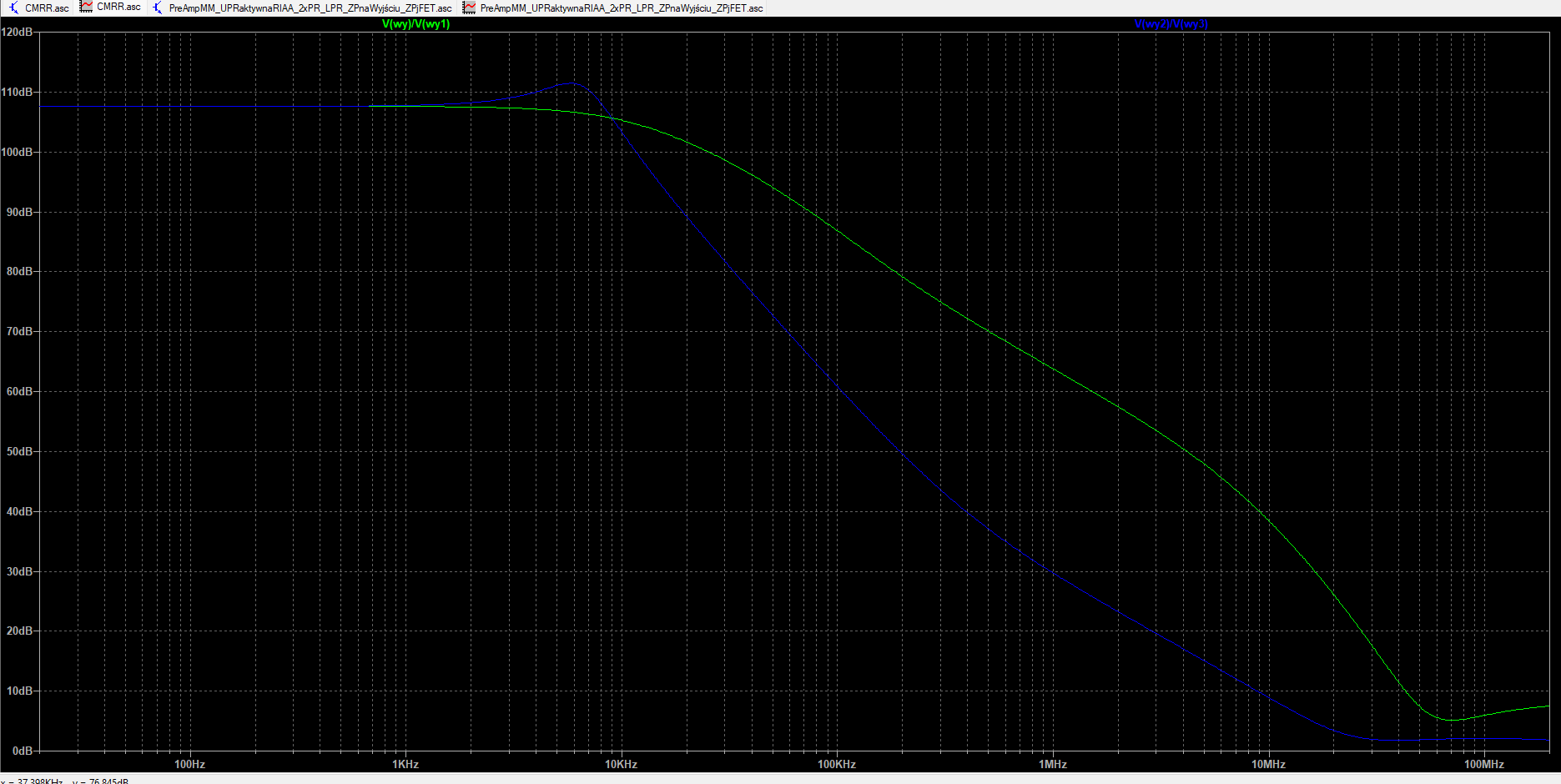Viewport: 1561px width, 784px height.
Task: Click the 1MHz frequency axis label
Action: click(1053, 764)
